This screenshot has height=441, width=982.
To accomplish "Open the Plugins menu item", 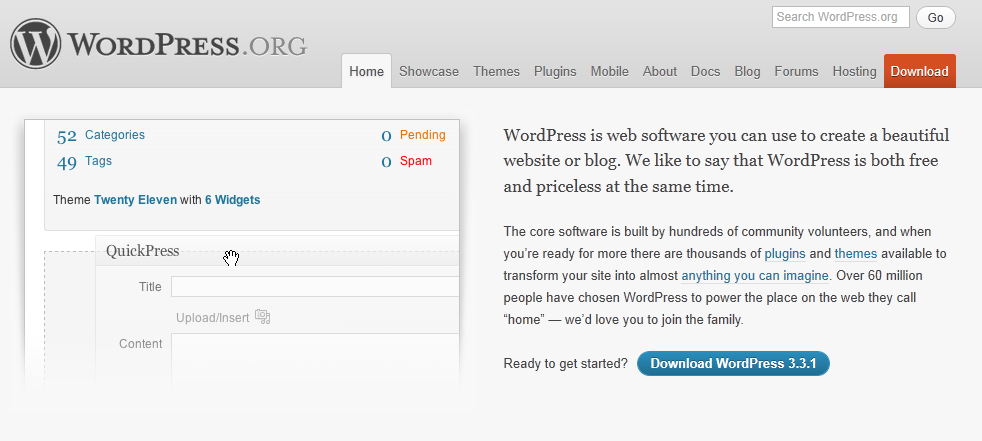I will pyautogui.click(x=555, y=71).
